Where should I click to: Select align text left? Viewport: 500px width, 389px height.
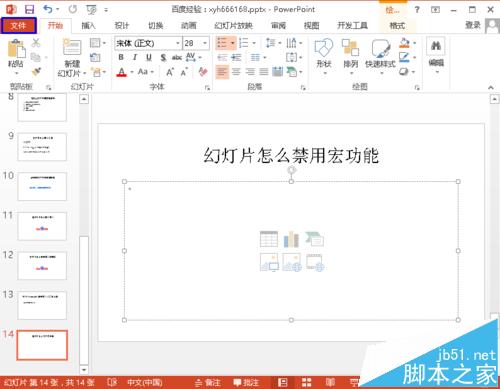click(222, 72)
